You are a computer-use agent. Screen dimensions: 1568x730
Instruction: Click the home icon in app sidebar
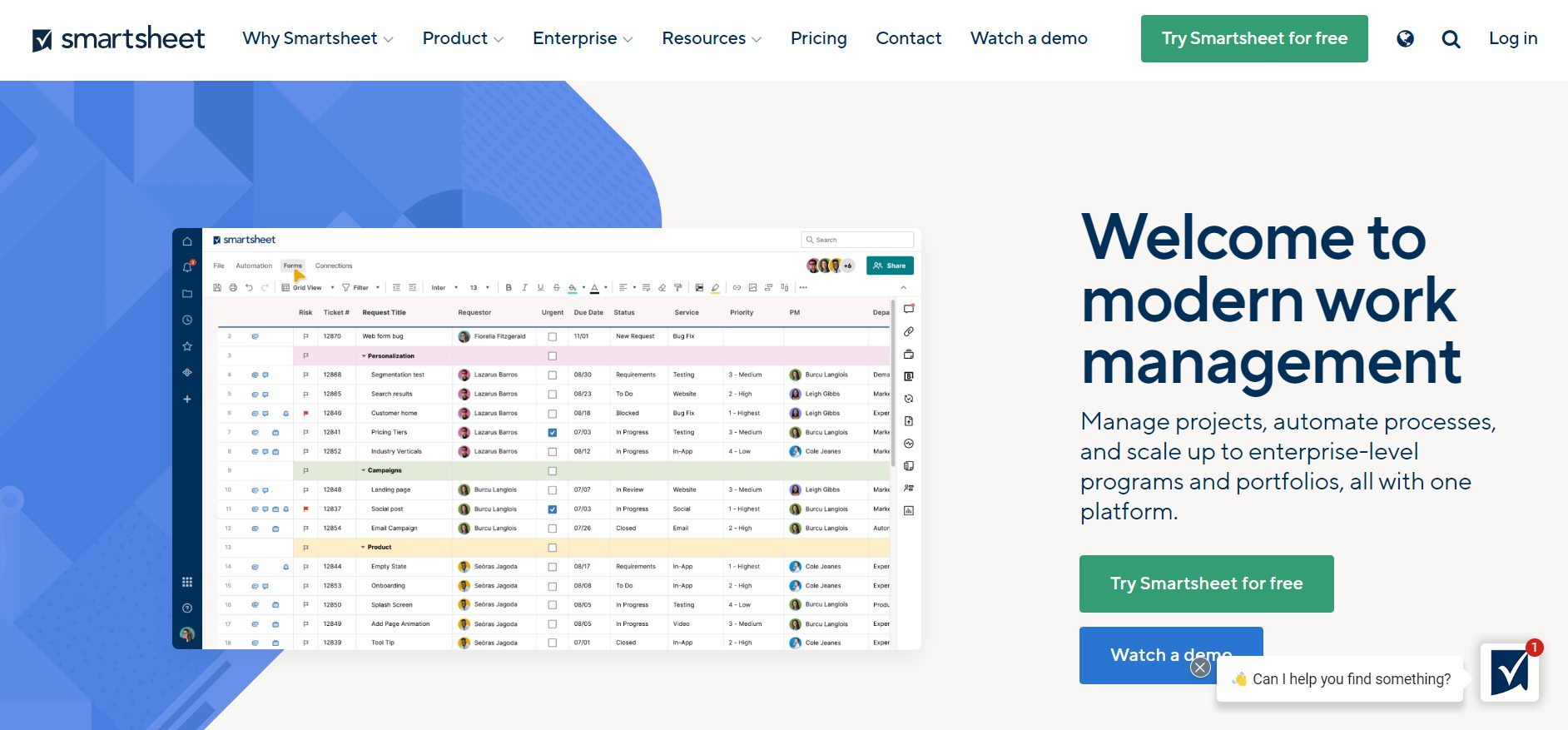pos(187,241)
